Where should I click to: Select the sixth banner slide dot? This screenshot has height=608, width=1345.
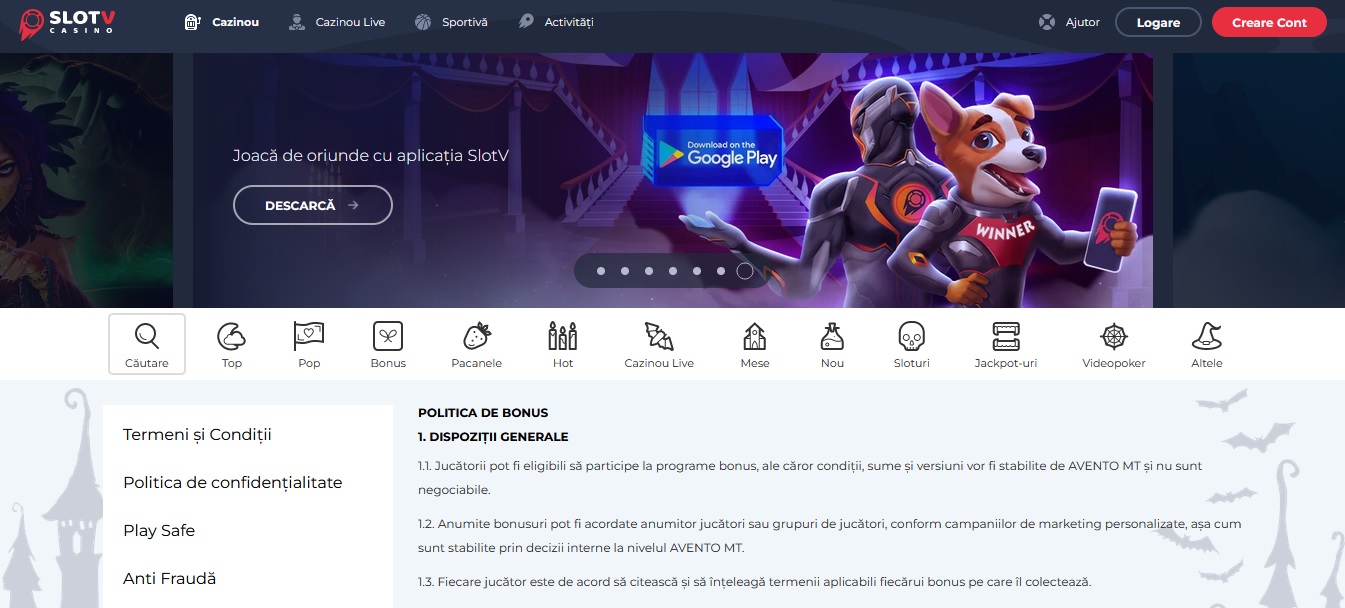coord(721,271)
